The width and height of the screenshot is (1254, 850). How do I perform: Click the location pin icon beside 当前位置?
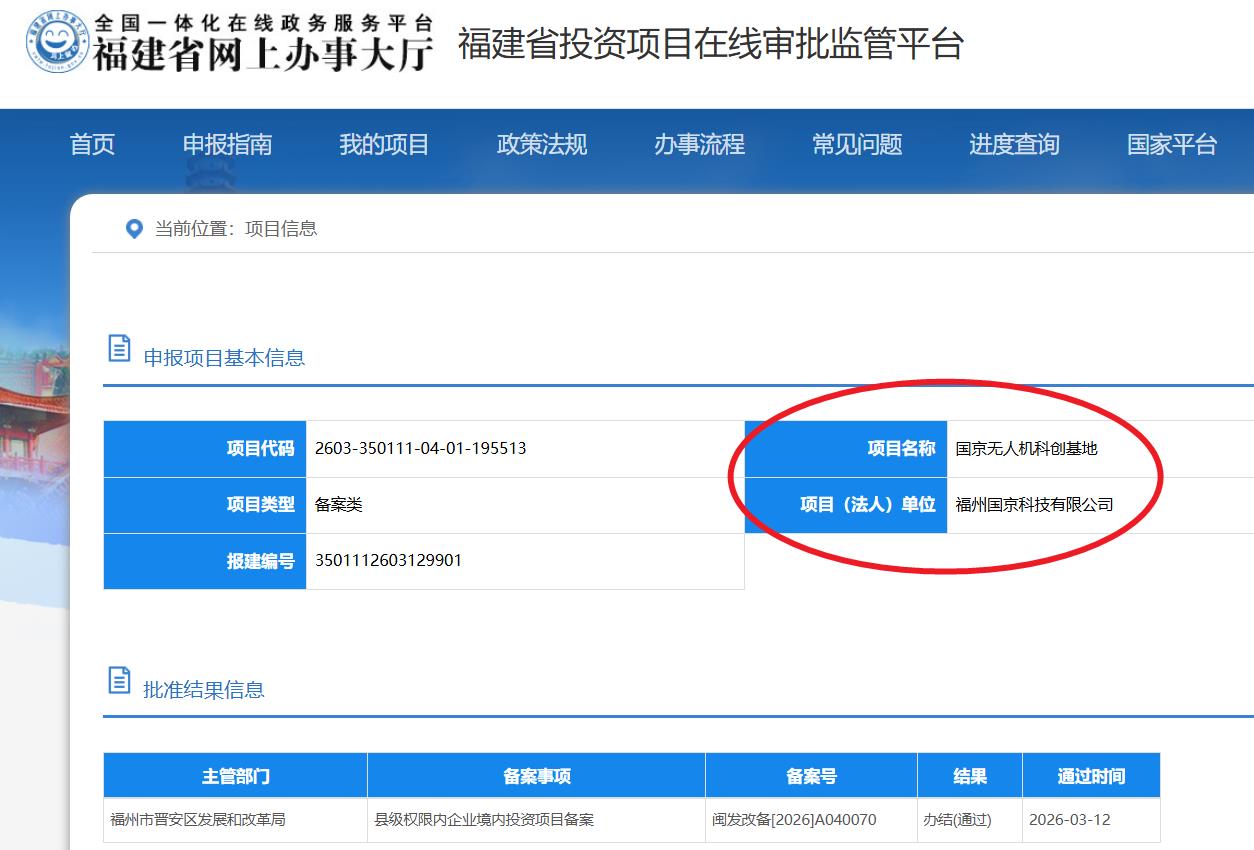pos(134,229)
